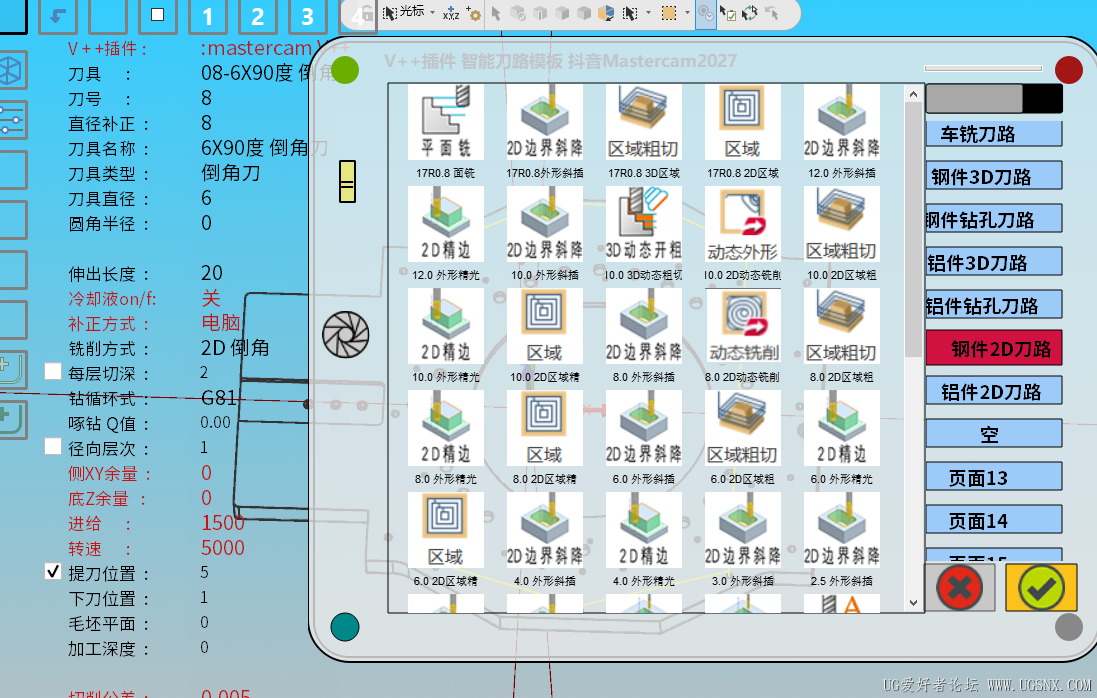Pick the 12.0 外形精光 2D精边 template
The height and width of the screenshot is (698, 1097).
[445, 222]
